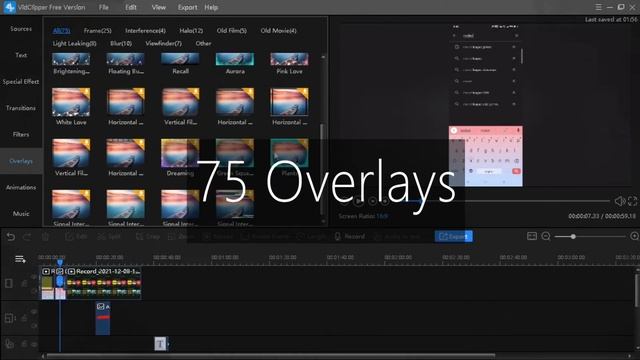Click the blue playhead marker on ruler
Image resolution: width=640 pixels, height=360 pixels.
point(60,262)
